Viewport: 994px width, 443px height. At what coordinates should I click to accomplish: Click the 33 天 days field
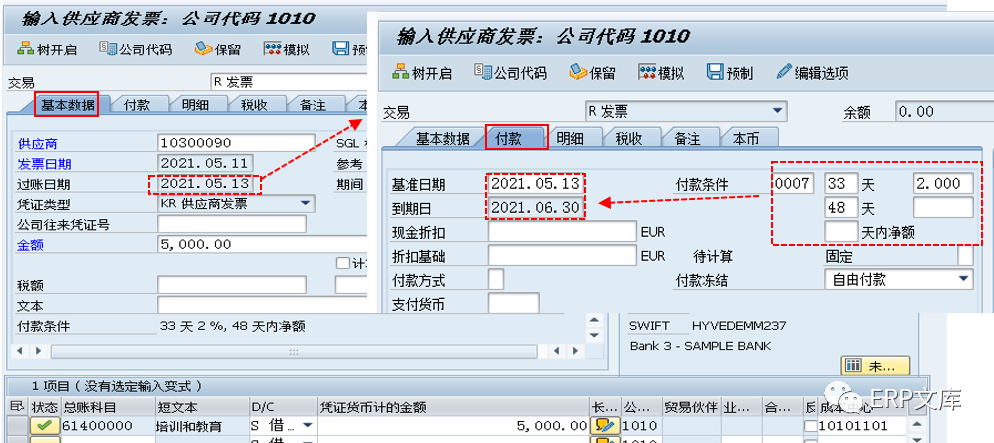[841, 184]
